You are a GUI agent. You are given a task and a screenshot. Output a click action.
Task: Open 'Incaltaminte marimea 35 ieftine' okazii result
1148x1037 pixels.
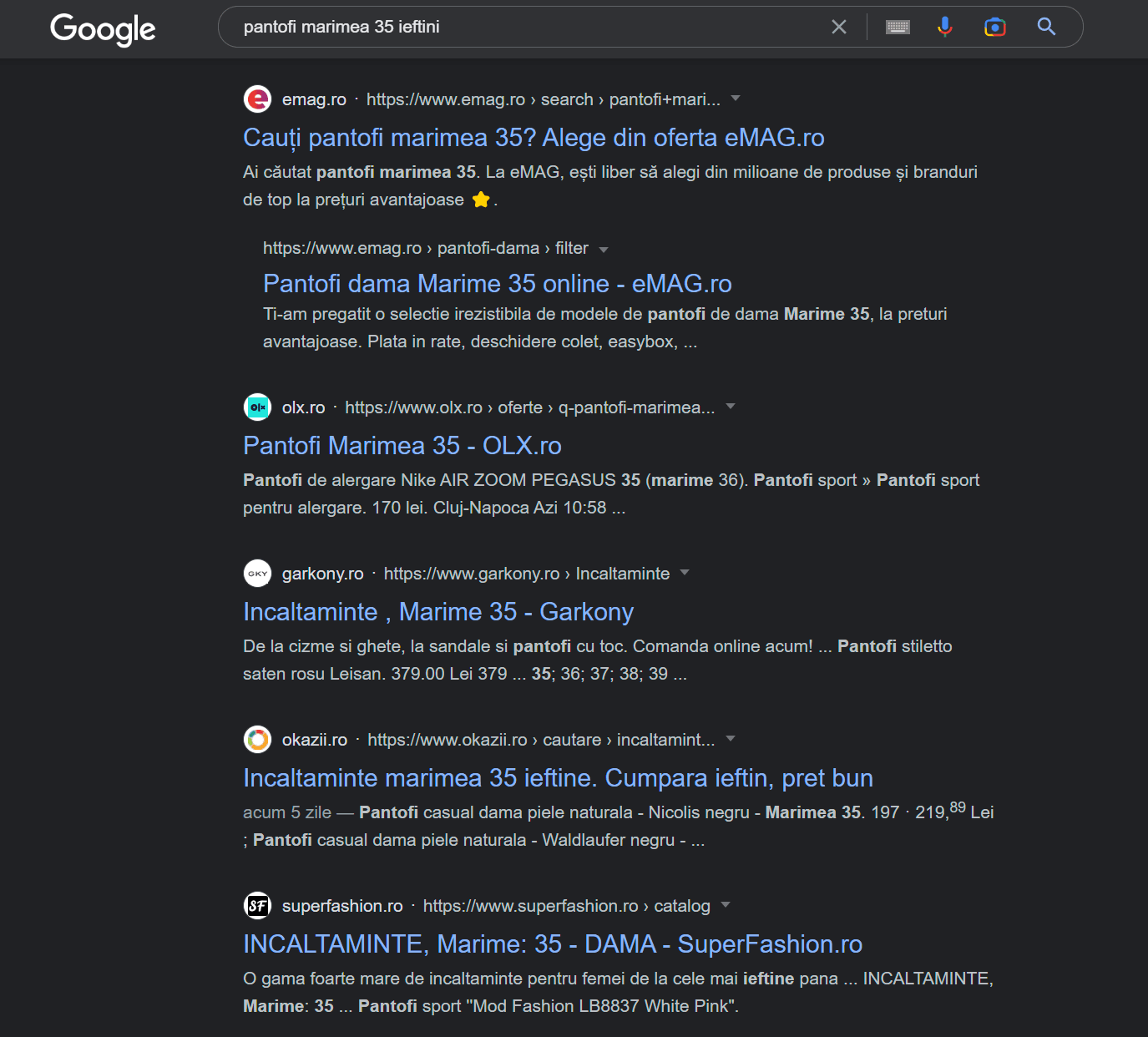558,778
